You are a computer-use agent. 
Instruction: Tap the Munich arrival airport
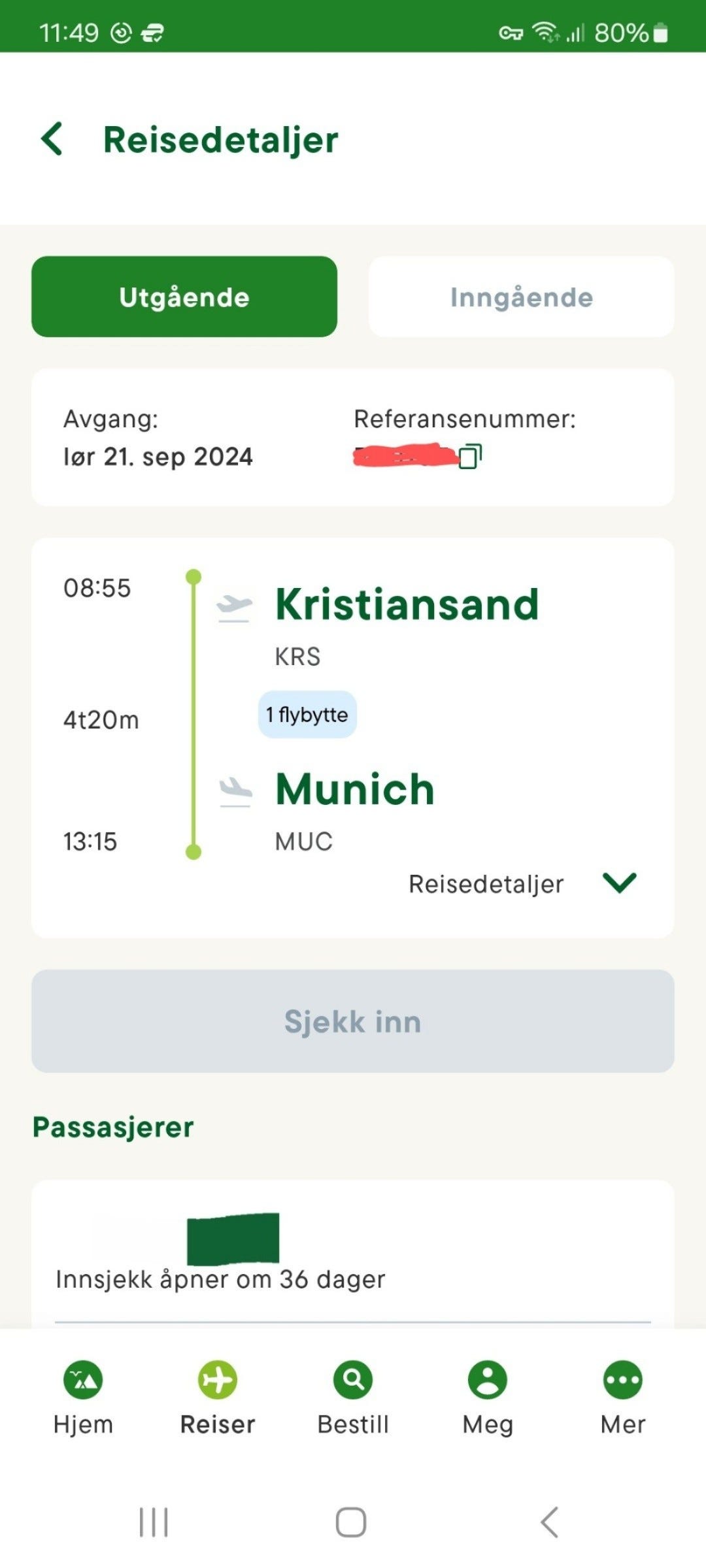click(355, 789)
